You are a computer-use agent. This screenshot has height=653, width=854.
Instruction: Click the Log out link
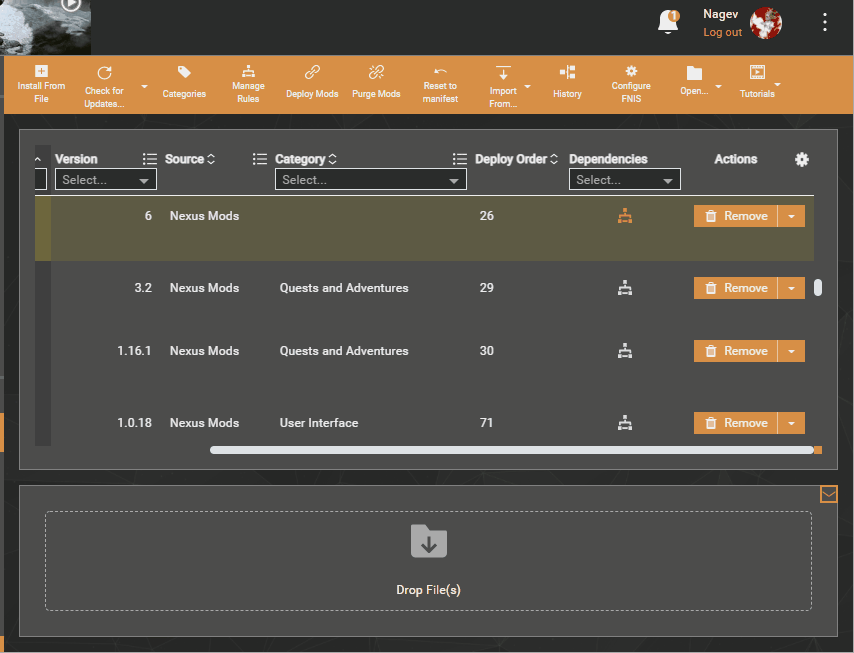[x=722, y=32]
